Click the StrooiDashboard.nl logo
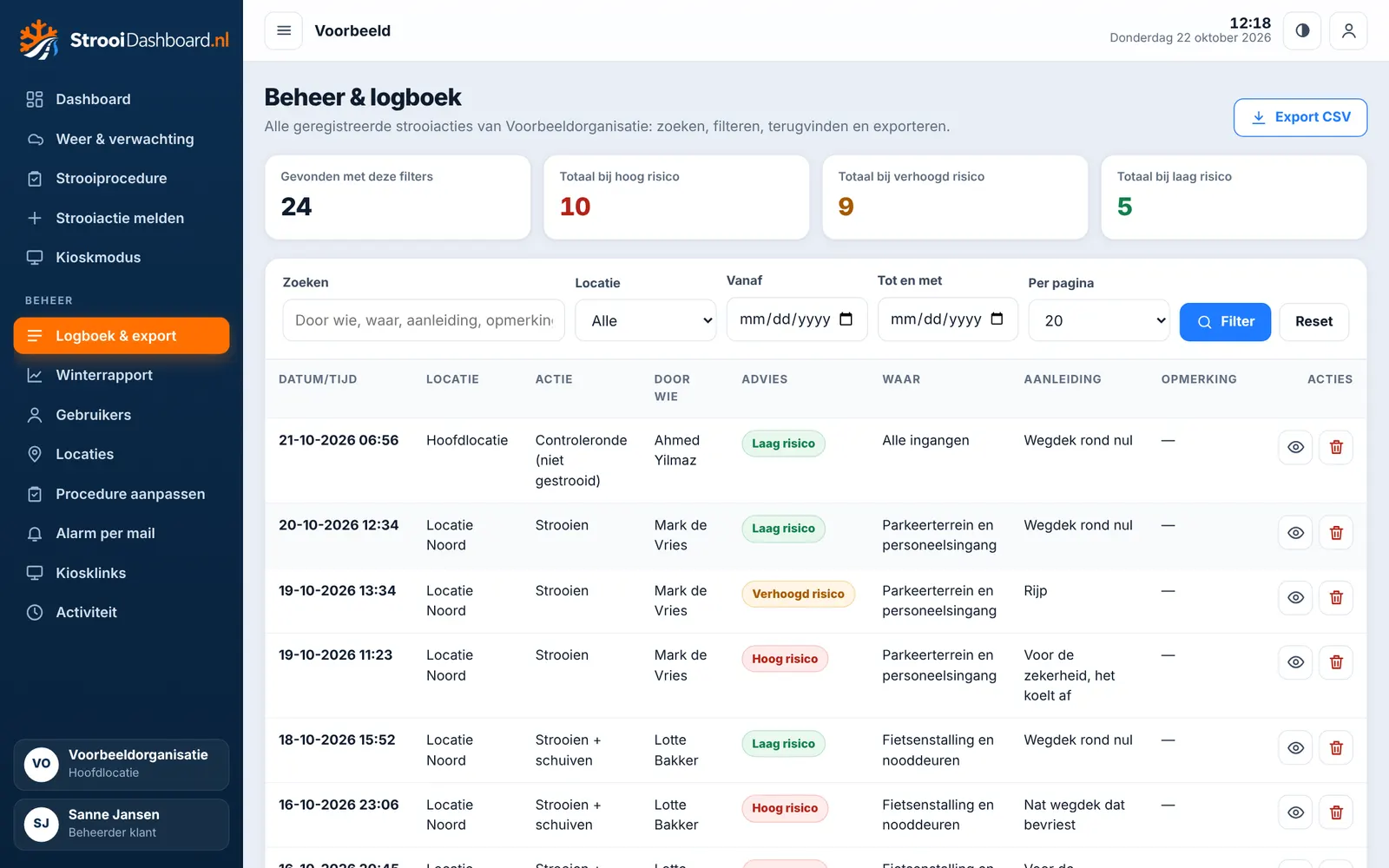This screenshot has height=868, width=1389. point(125,39)
